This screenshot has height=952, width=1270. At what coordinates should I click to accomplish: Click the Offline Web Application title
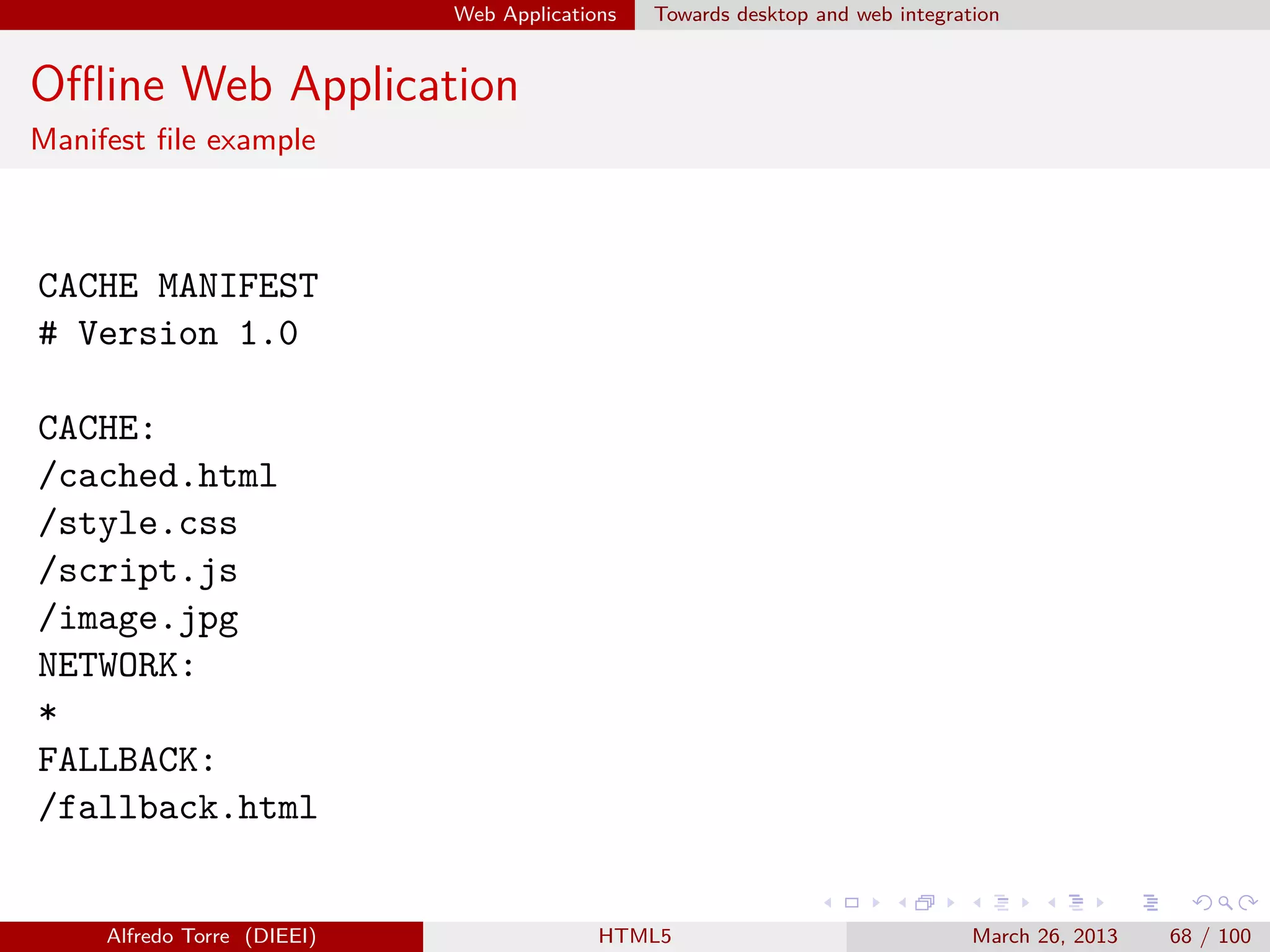tap(275, 85)
